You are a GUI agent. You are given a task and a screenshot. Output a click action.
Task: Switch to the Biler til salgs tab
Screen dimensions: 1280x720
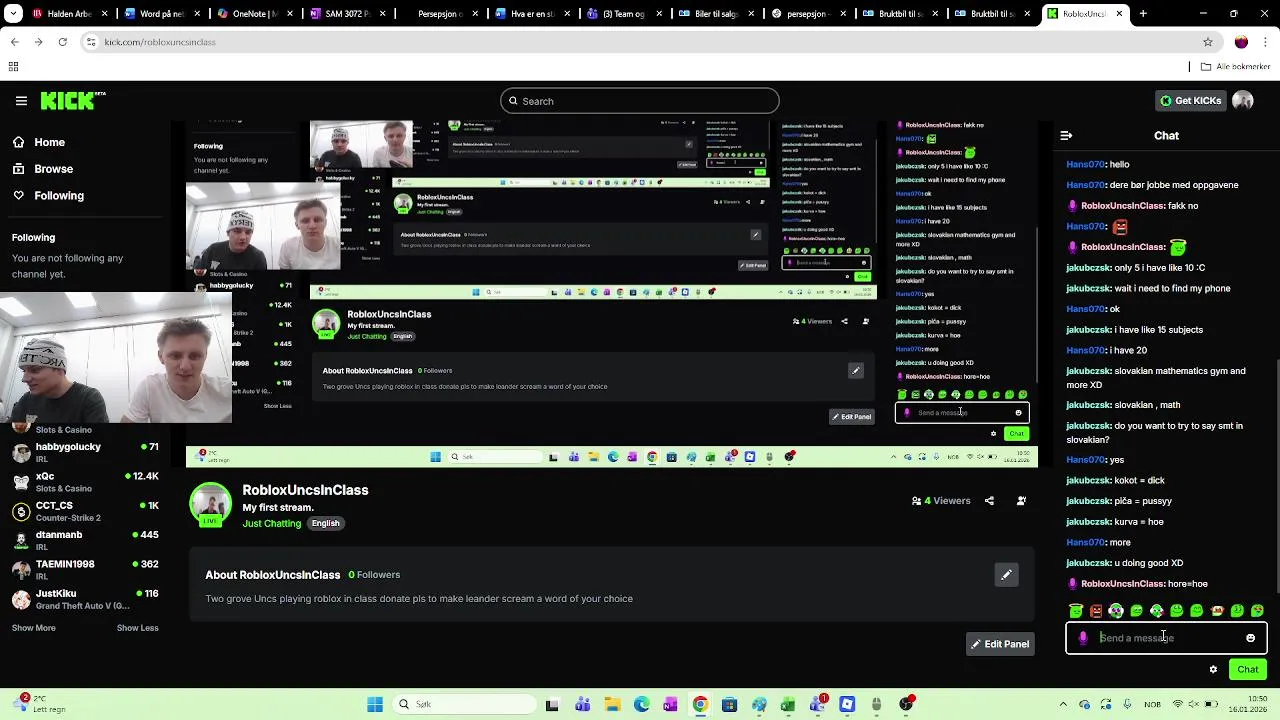click(x=715, y=14)
